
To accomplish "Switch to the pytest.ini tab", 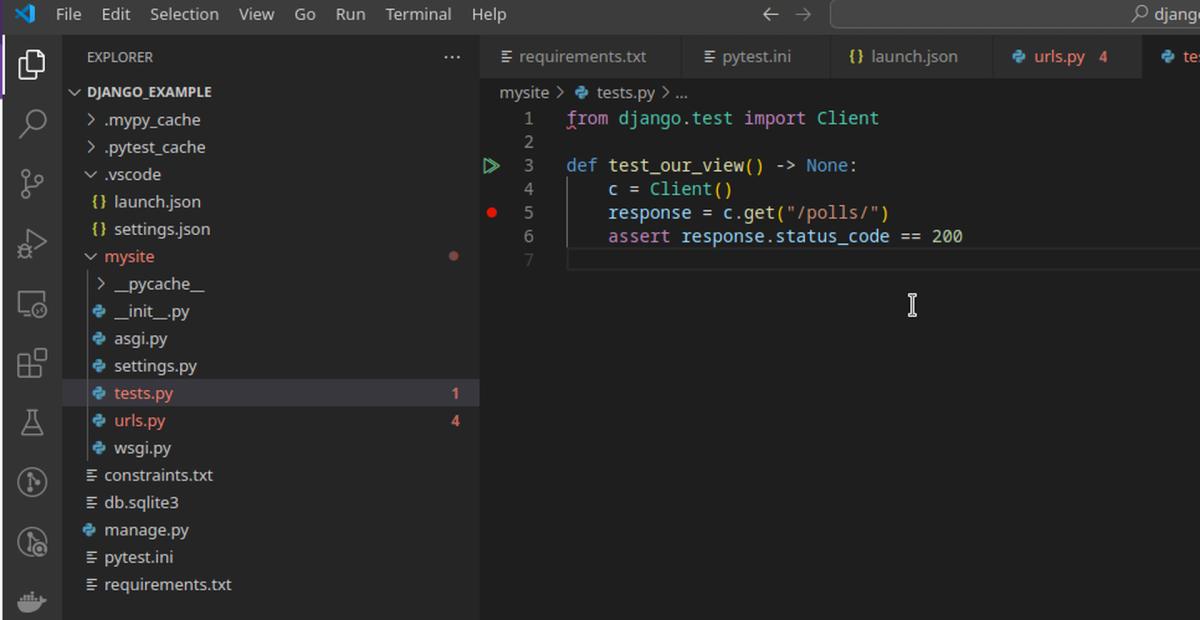I will click(755, 56).
